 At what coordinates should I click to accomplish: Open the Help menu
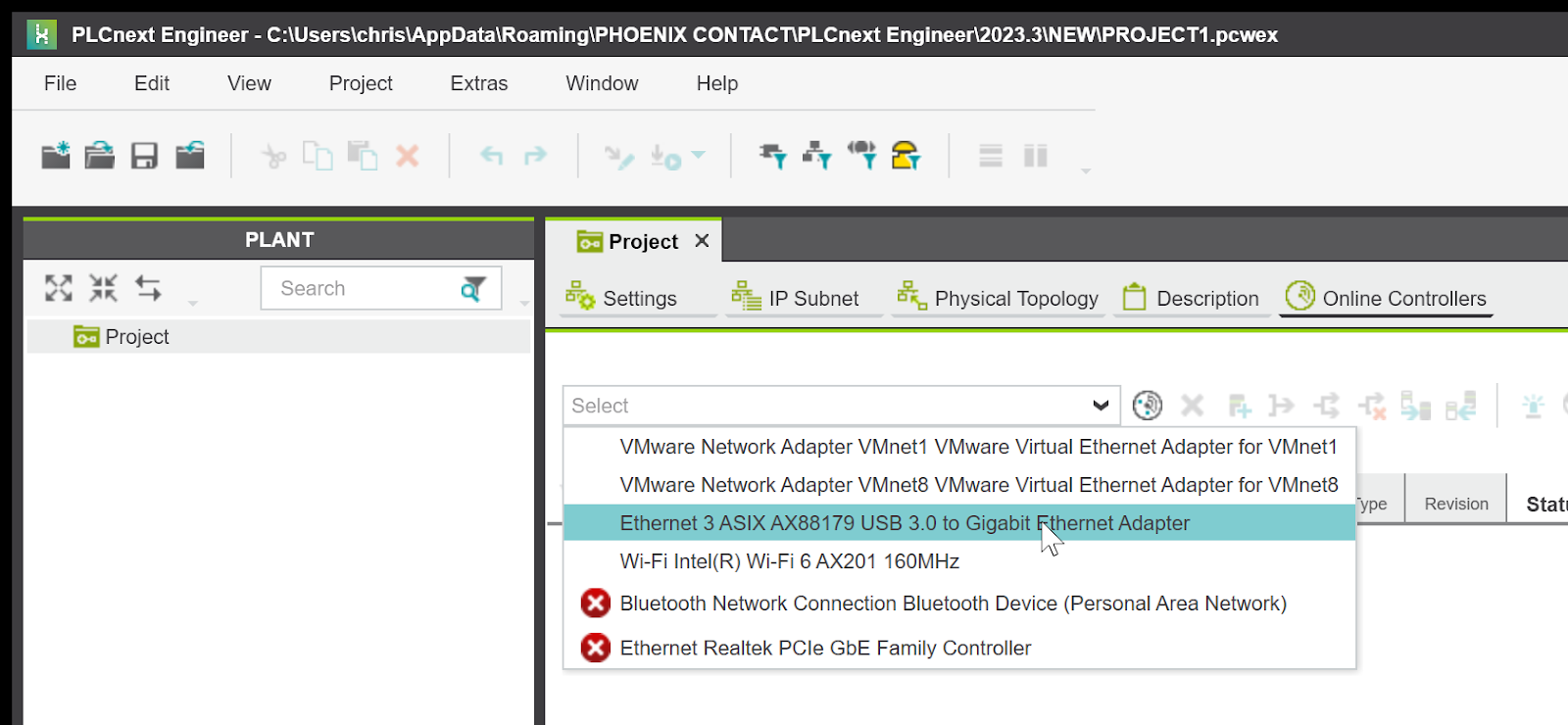[717, 83]
